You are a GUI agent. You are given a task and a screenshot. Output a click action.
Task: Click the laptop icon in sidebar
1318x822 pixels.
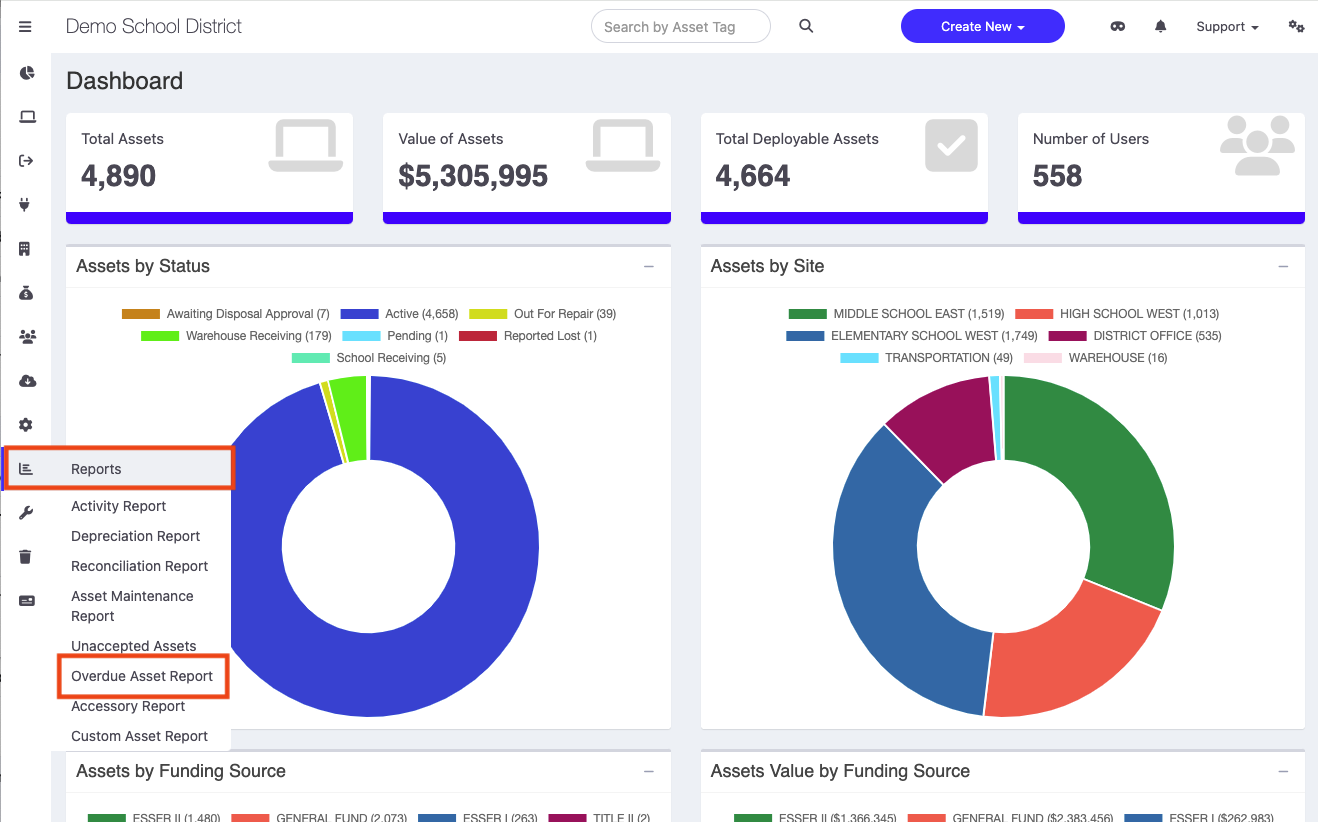point(27,117)
